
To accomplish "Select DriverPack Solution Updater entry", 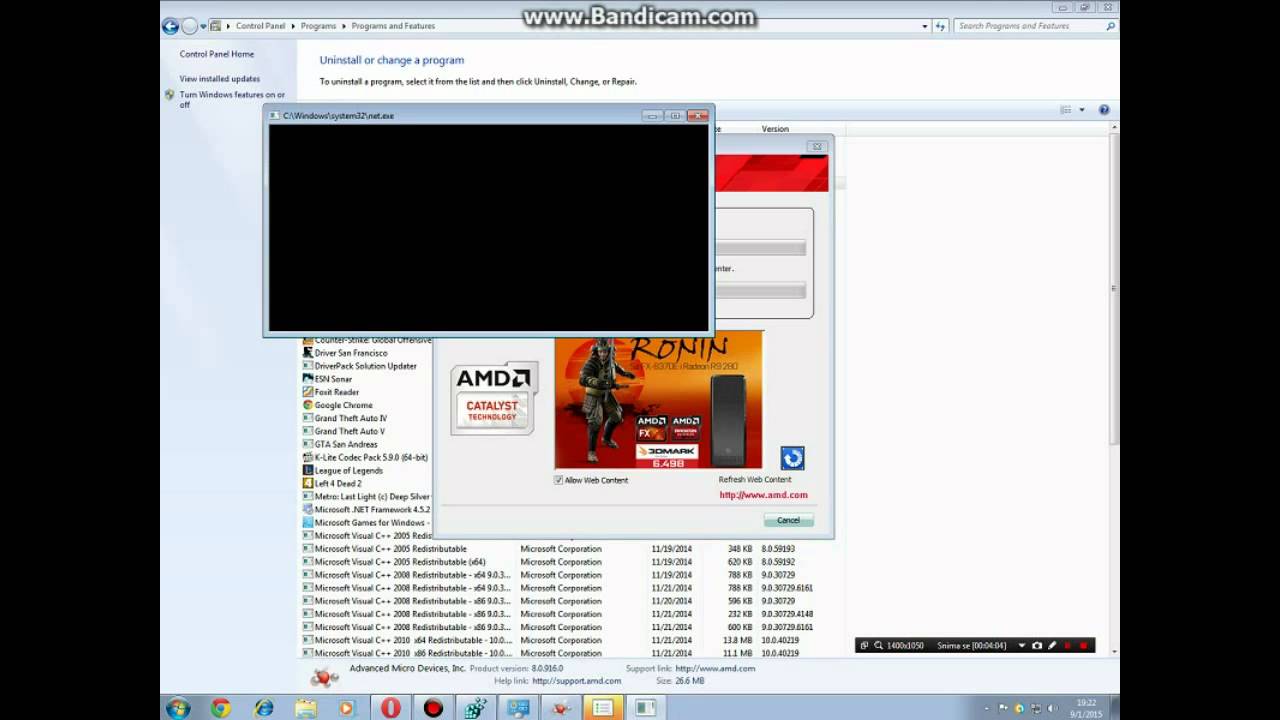I will point(366,366).
